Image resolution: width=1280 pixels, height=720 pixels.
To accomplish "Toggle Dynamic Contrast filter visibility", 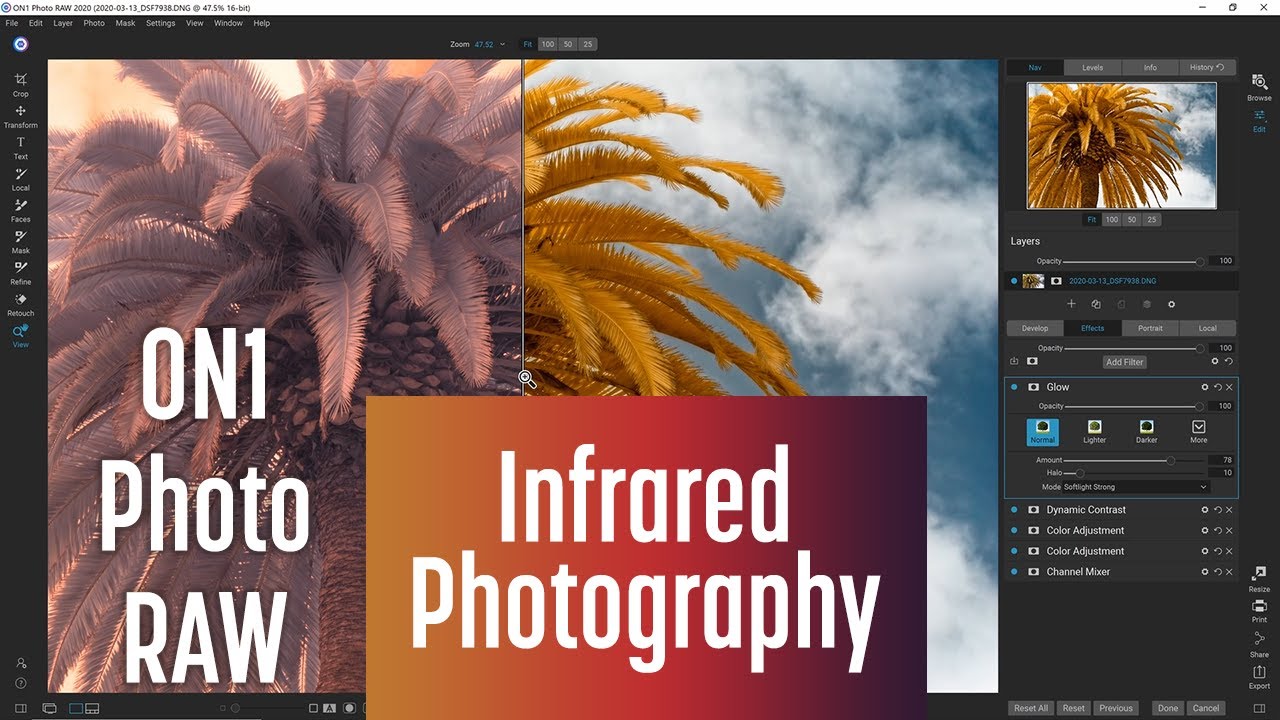I will 1014,510.
